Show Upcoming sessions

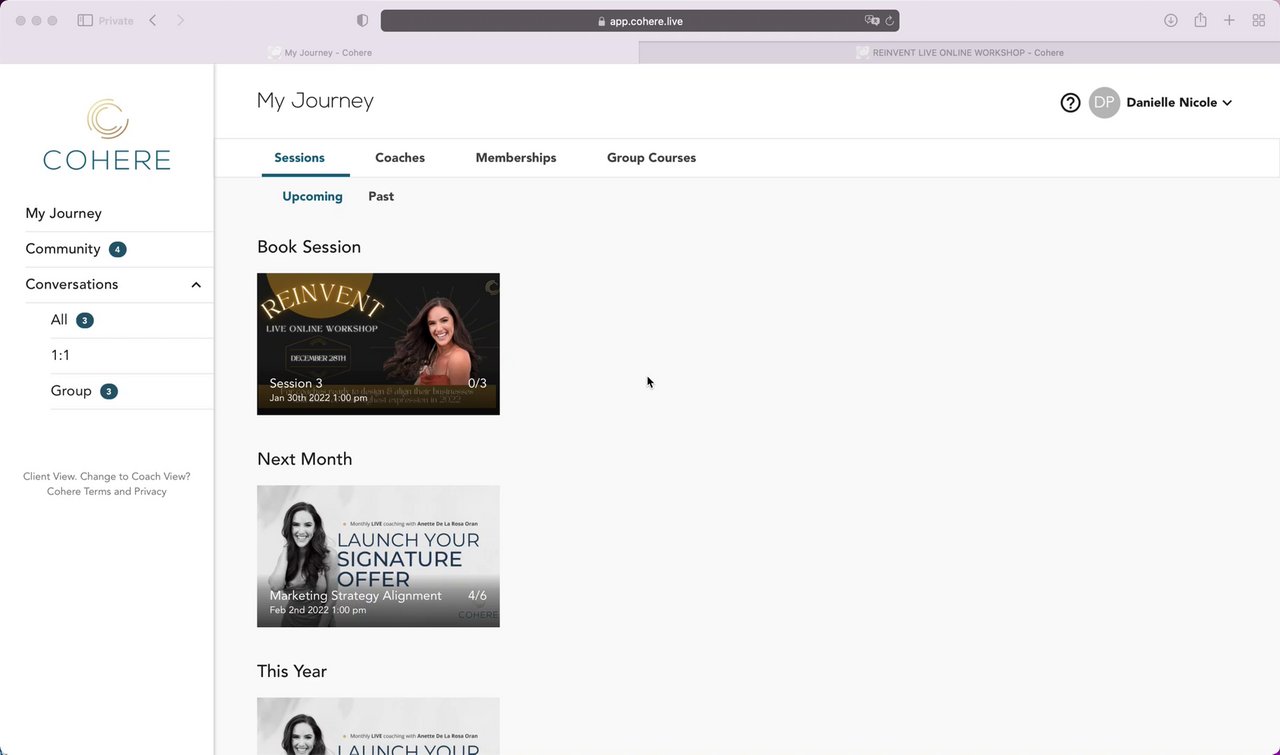coord(312,197)
